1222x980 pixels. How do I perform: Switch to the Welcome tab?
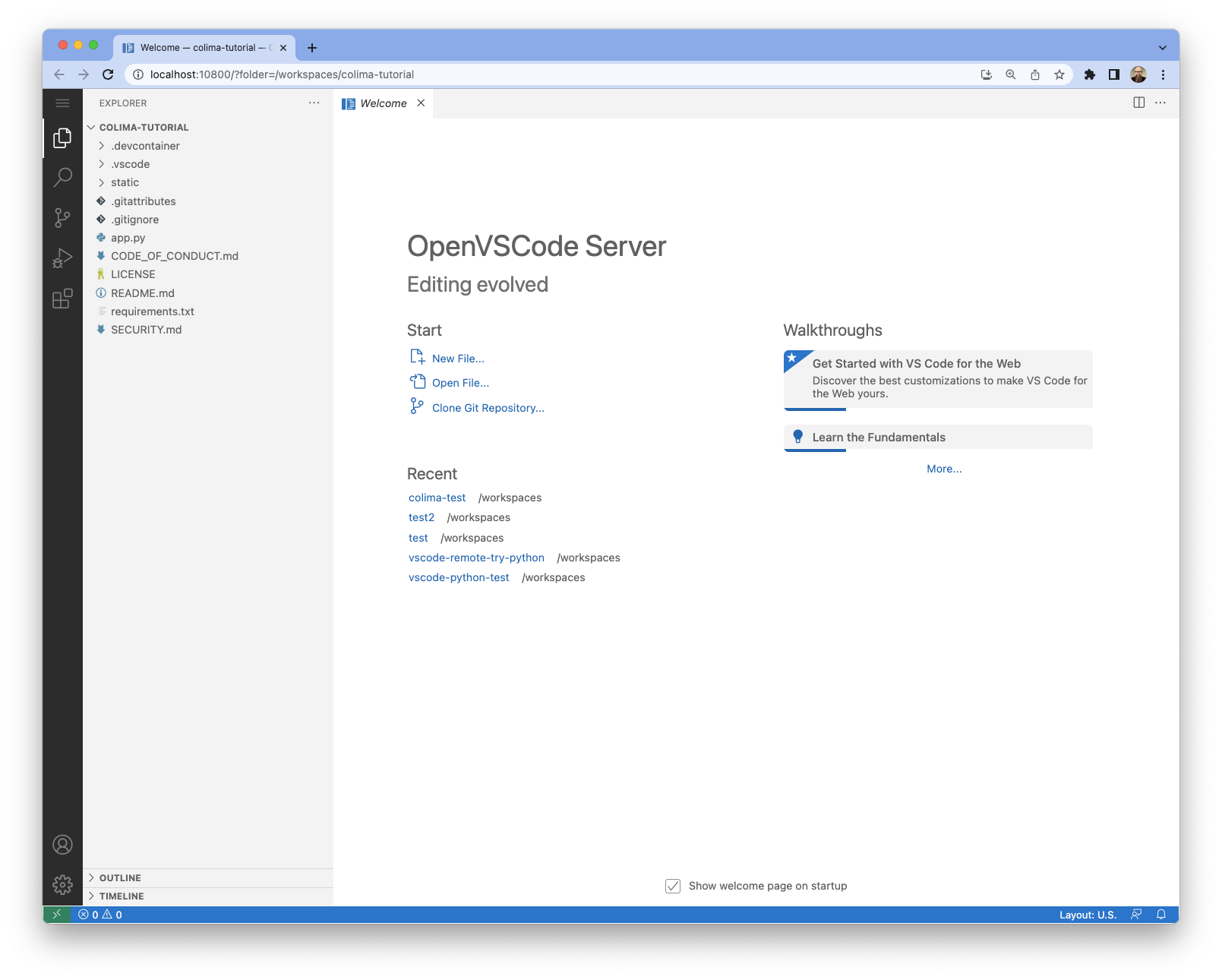coord(384,103)
